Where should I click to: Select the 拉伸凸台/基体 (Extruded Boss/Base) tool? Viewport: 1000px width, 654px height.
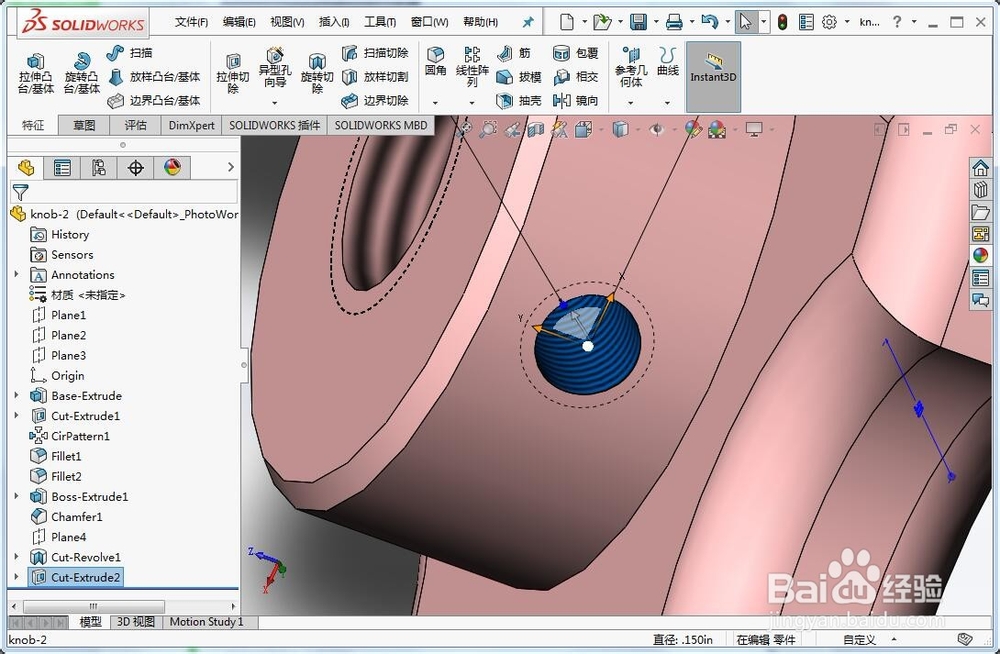pyautogui.click(x=36, y=70)
